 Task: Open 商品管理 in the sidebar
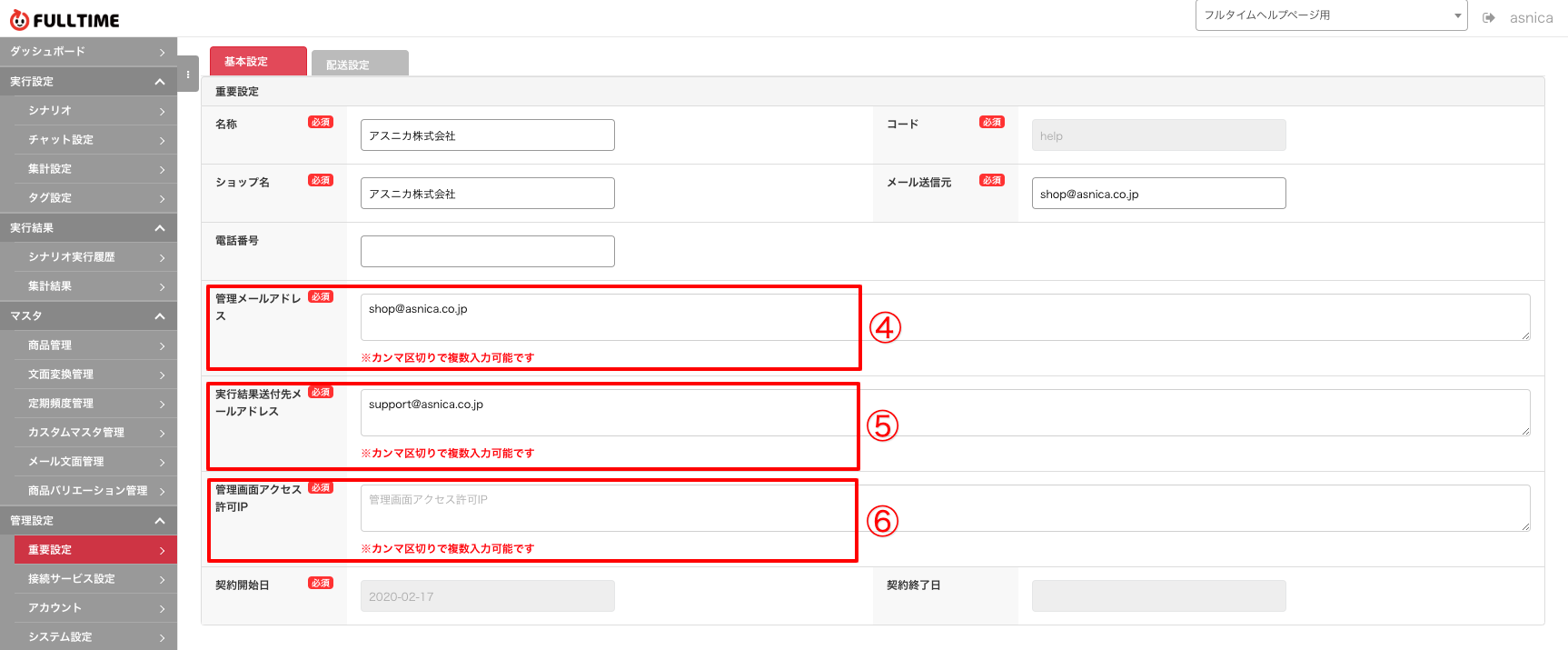coord(95,345)
